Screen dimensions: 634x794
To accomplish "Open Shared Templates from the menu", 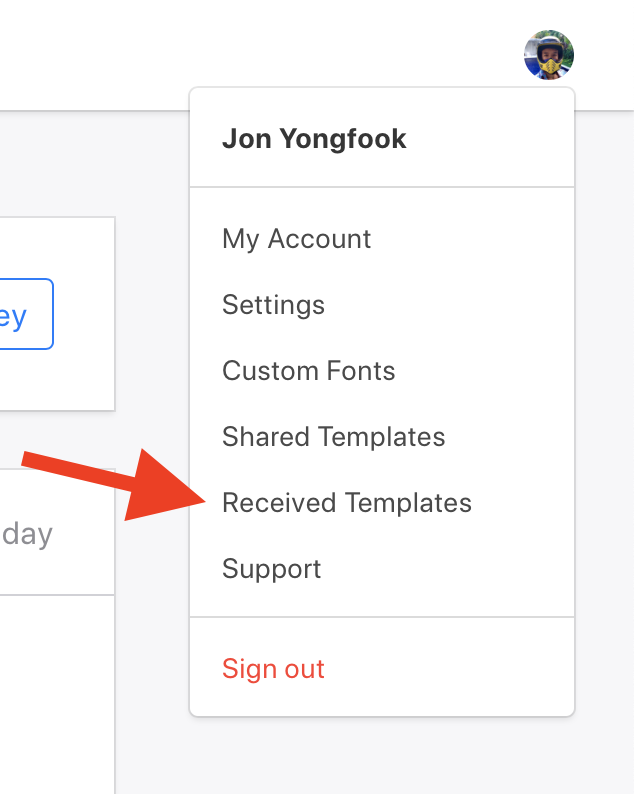I will [333, 437].
